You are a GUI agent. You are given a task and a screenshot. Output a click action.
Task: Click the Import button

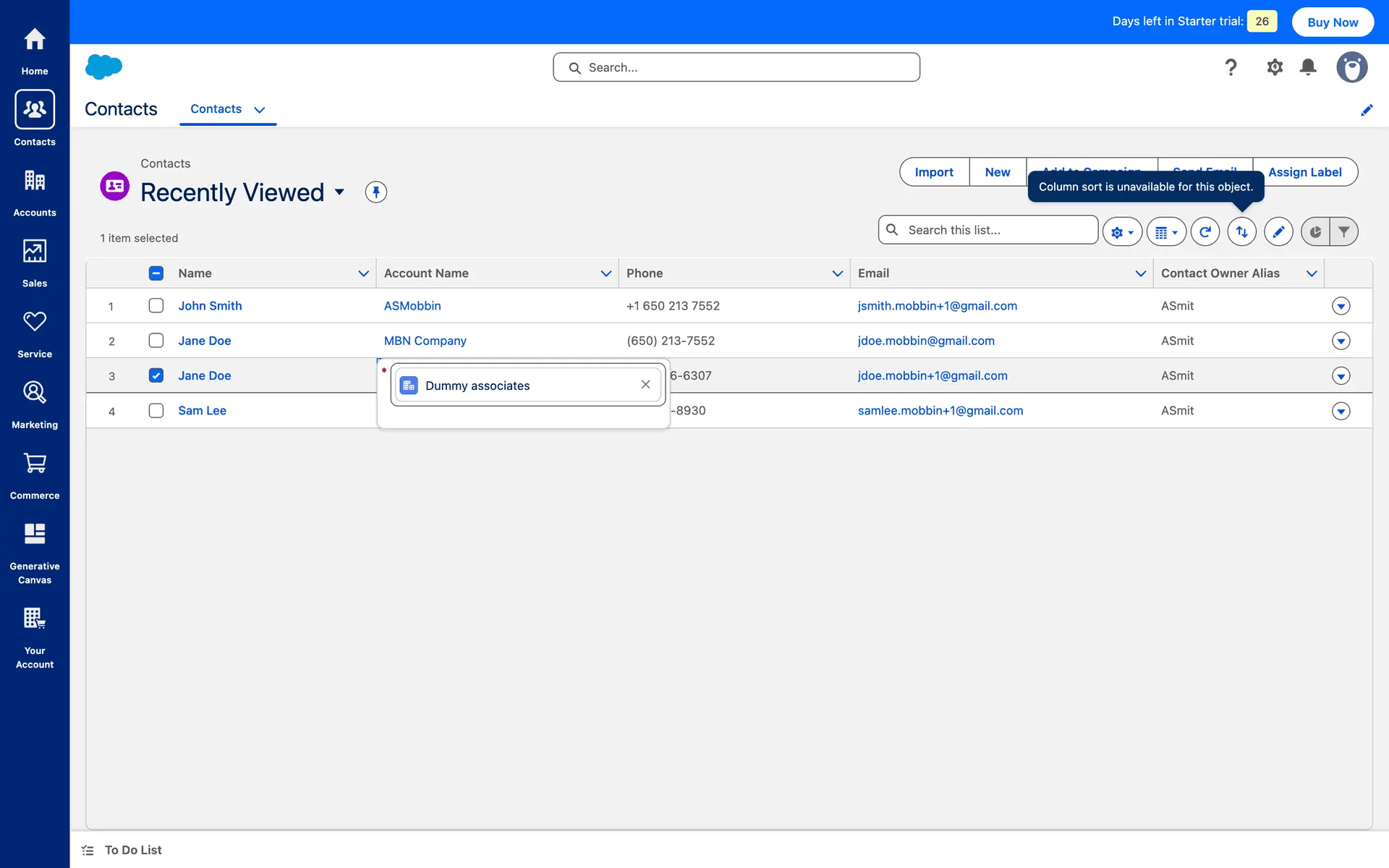tap(933, 172)
